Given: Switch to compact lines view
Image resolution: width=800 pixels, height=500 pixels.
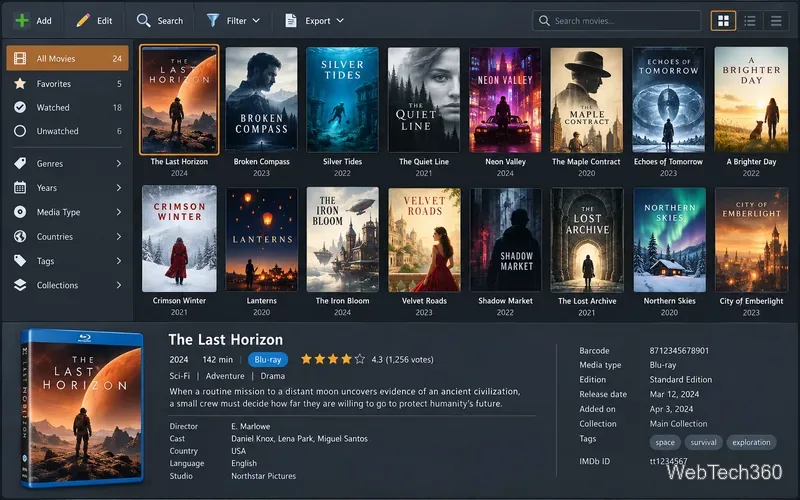Looking at the screenshot, I should 776,21.
